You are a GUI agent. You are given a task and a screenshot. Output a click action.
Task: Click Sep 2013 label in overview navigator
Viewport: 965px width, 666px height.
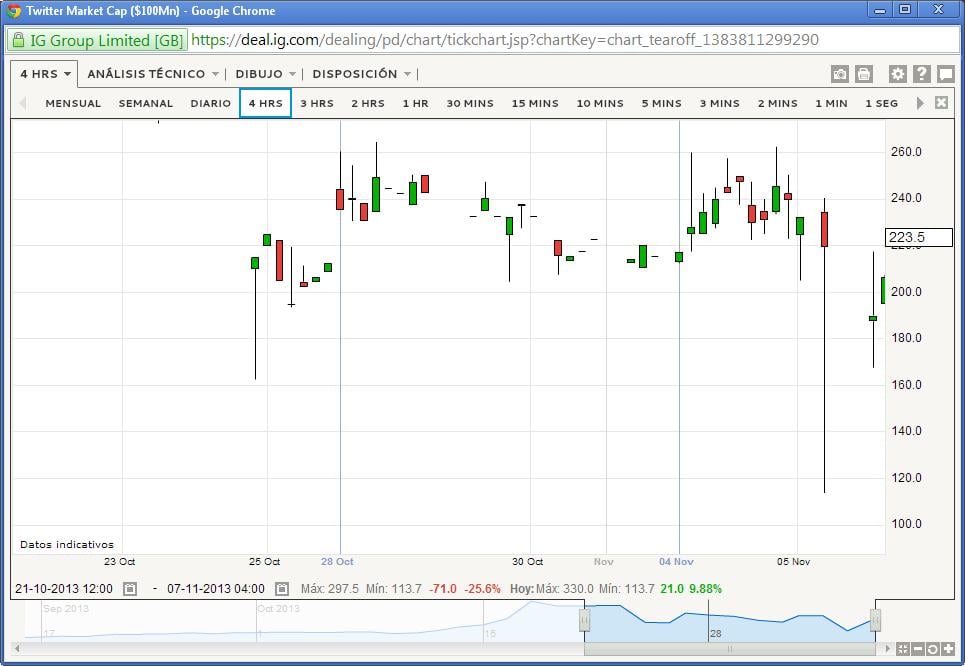(x=66, y=609)
